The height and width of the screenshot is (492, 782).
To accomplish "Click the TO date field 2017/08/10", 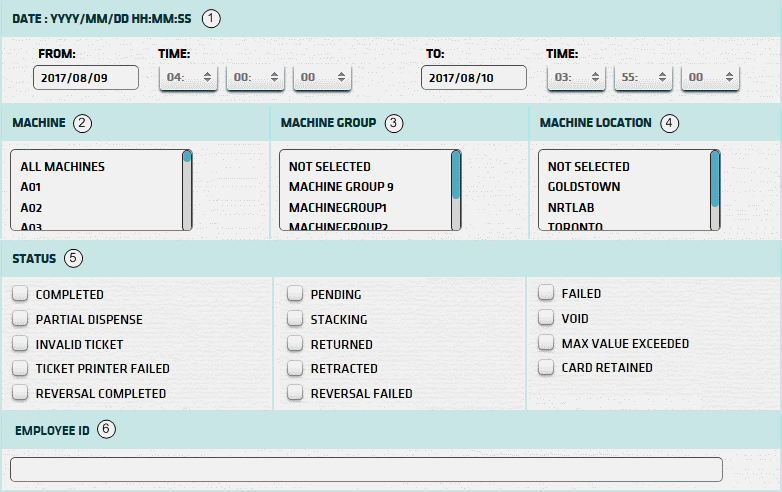I will click(474, 78).
